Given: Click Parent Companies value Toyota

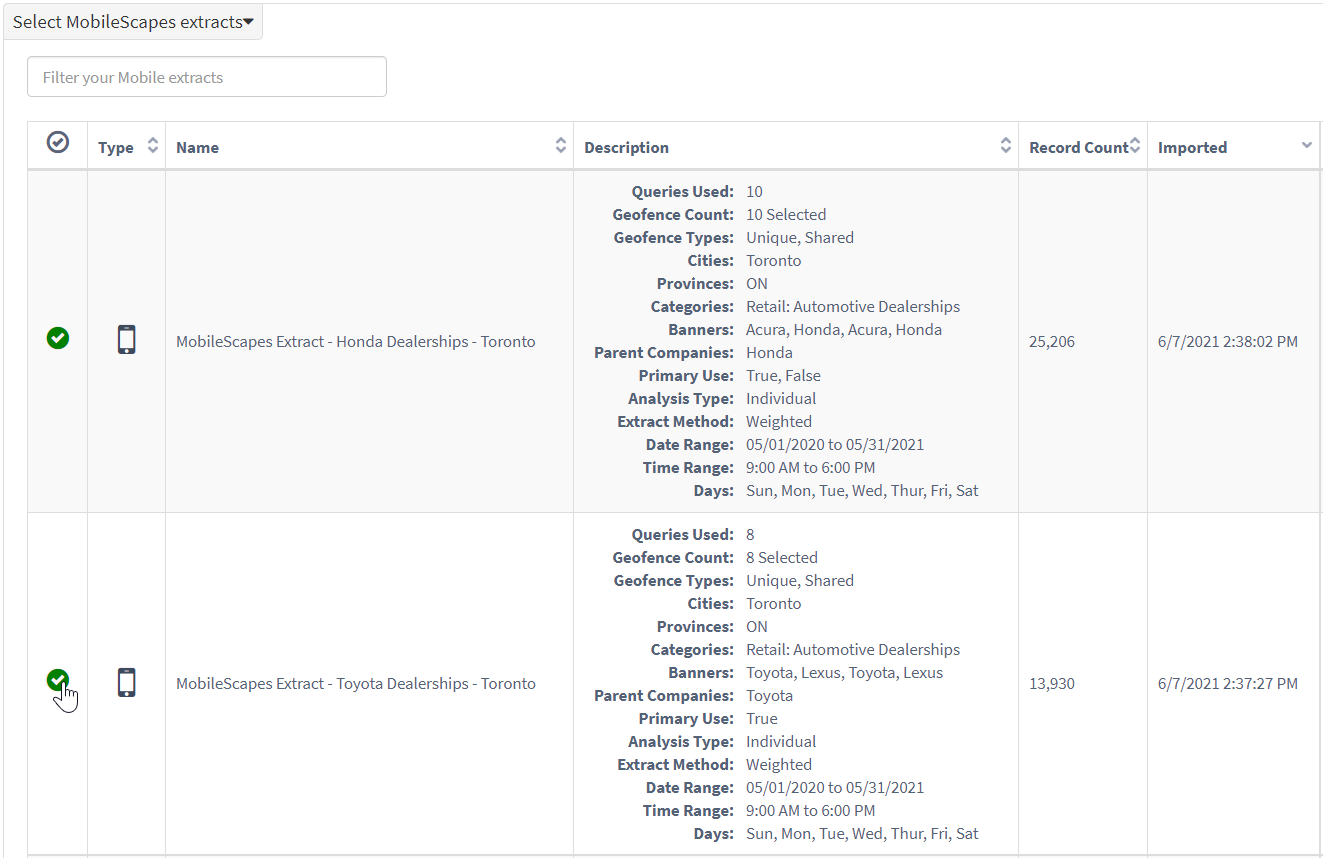Looking at the screenshot, I should pos(769,695).
